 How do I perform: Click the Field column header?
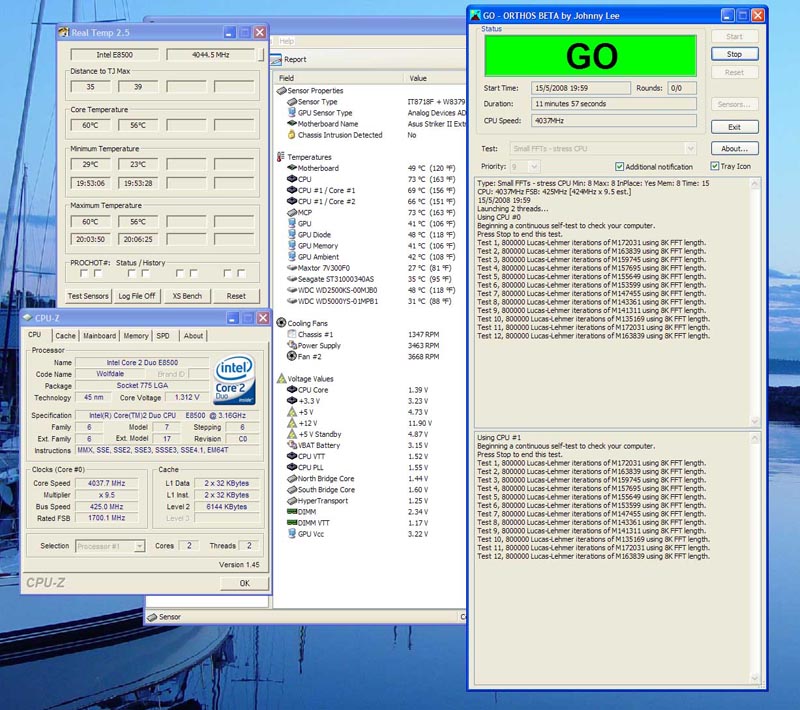338,78
